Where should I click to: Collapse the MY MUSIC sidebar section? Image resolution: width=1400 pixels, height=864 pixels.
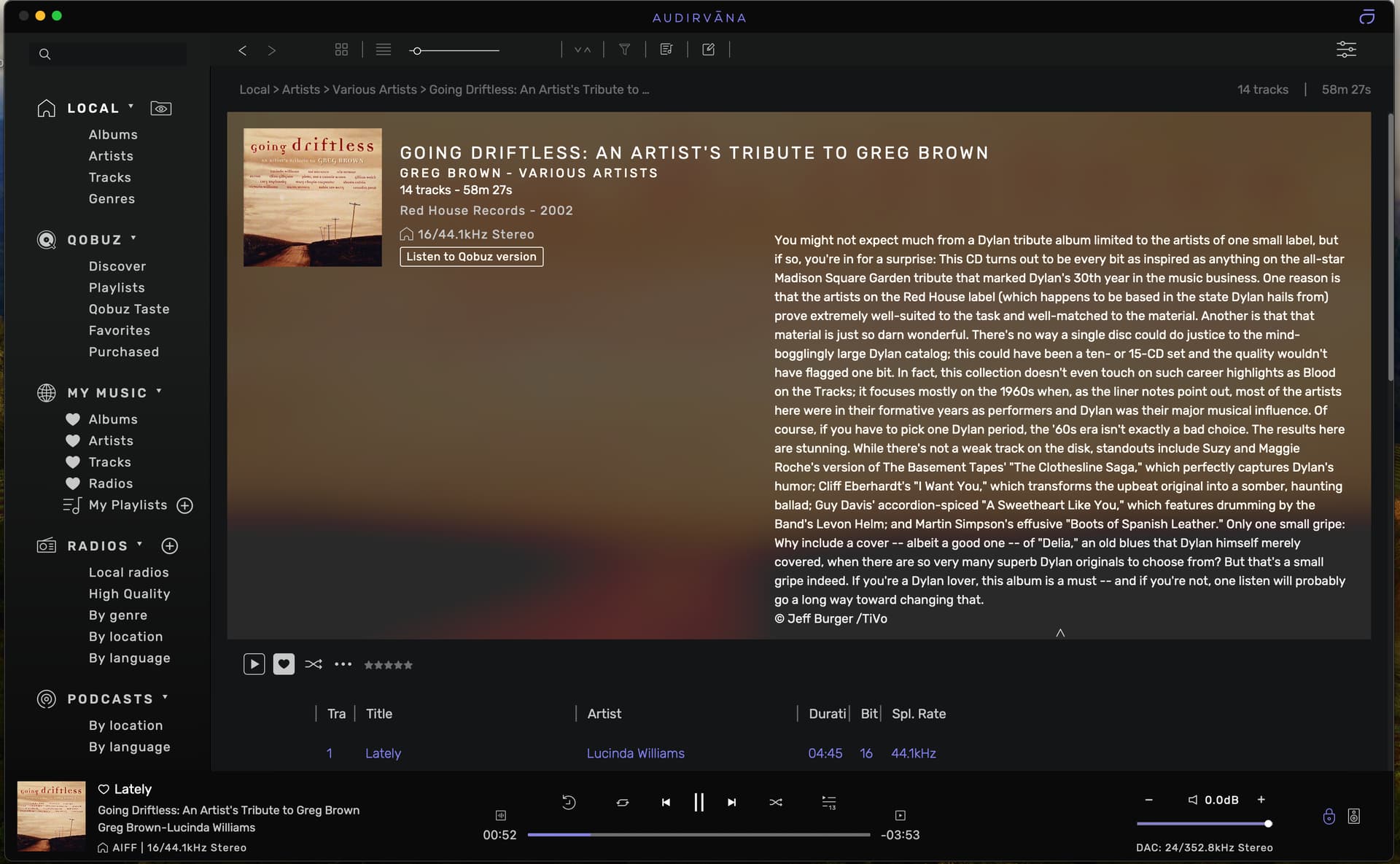click(x=159, y=391)
